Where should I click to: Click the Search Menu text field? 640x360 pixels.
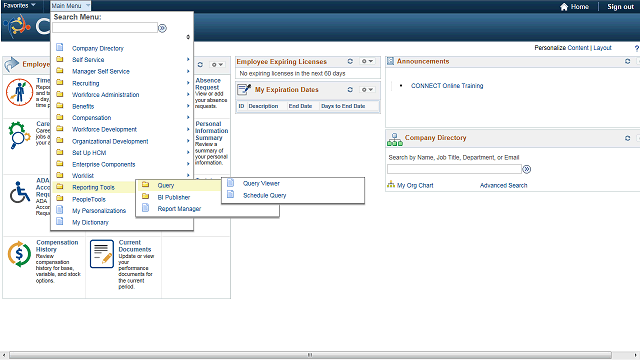click(x=105, y=28)
